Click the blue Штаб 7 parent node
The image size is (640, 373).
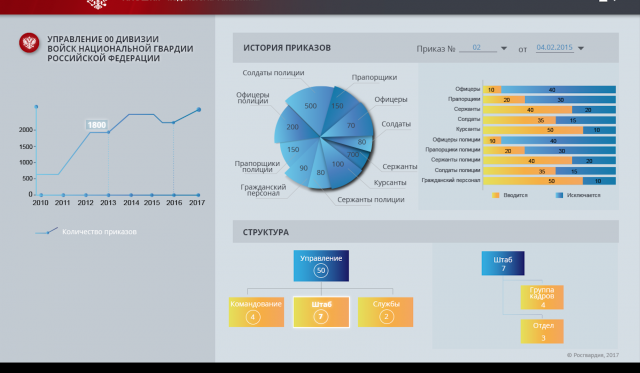(503, 263)
